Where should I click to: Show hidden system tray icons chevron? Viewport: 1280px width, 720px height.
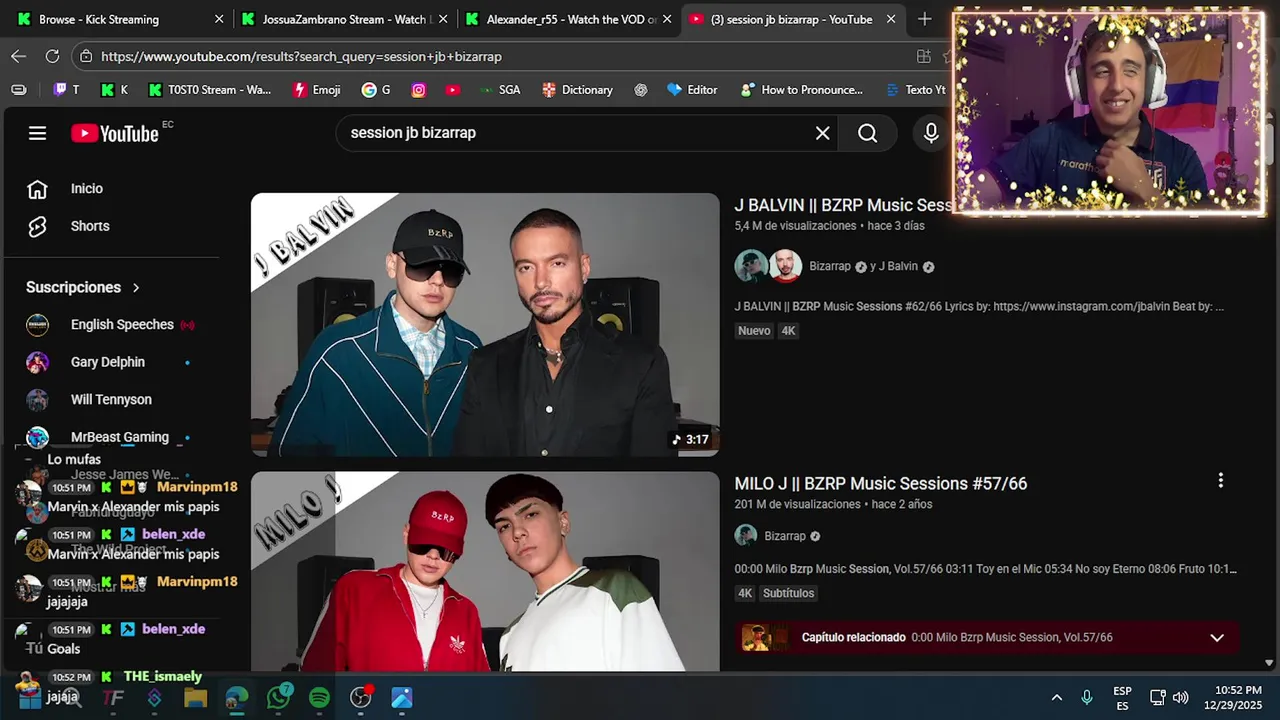coord(1056,698)
